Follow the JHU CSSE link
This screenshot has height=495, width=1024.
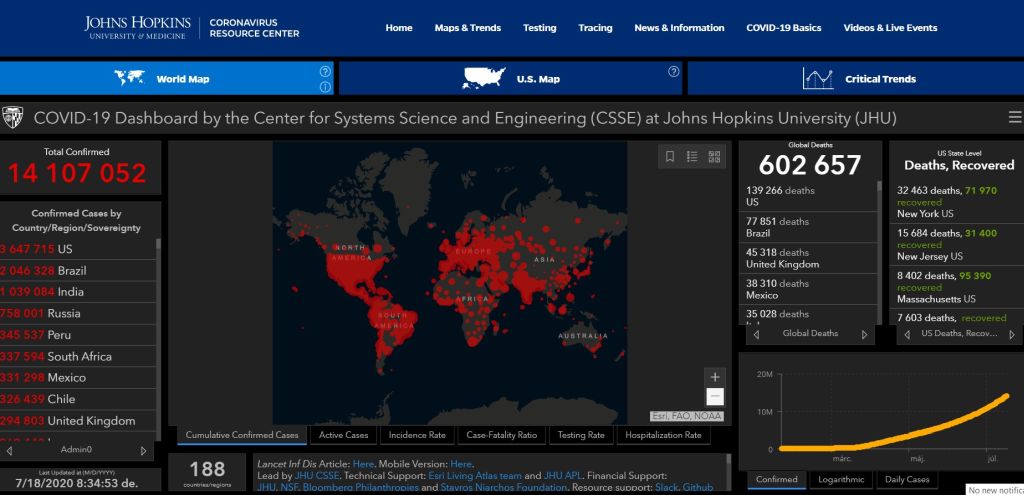317,476
